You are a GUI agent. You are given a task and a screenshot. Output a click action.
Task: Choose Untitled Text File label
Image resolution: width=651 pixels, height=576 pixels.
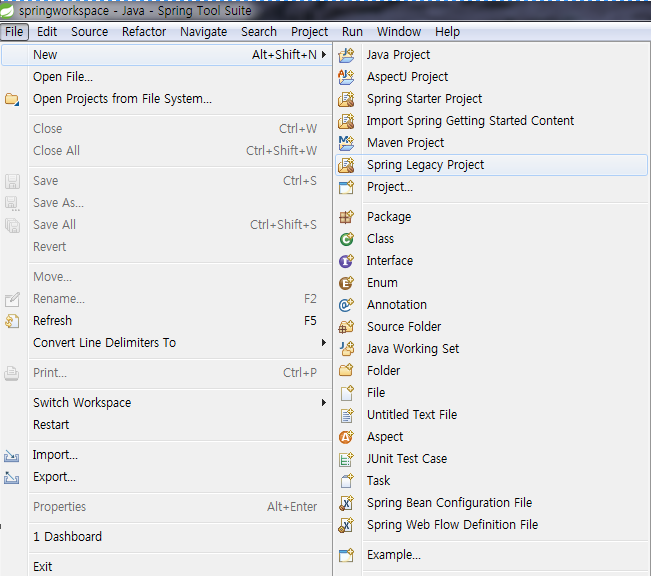coord(412,414)
